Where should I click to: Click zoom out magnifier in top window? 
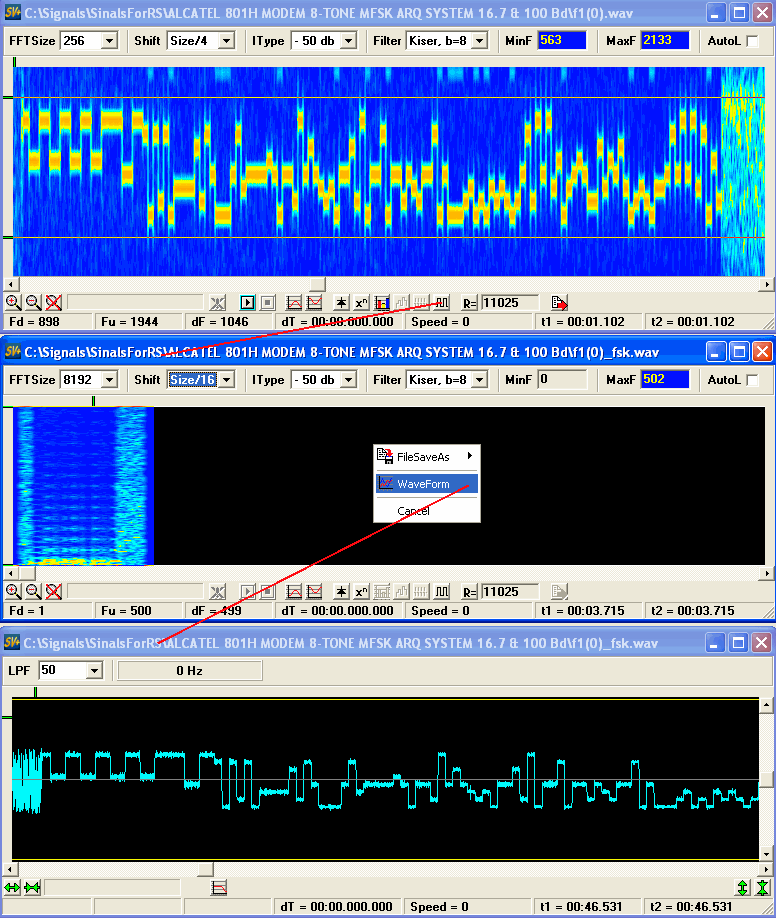(x=33, y=302)
